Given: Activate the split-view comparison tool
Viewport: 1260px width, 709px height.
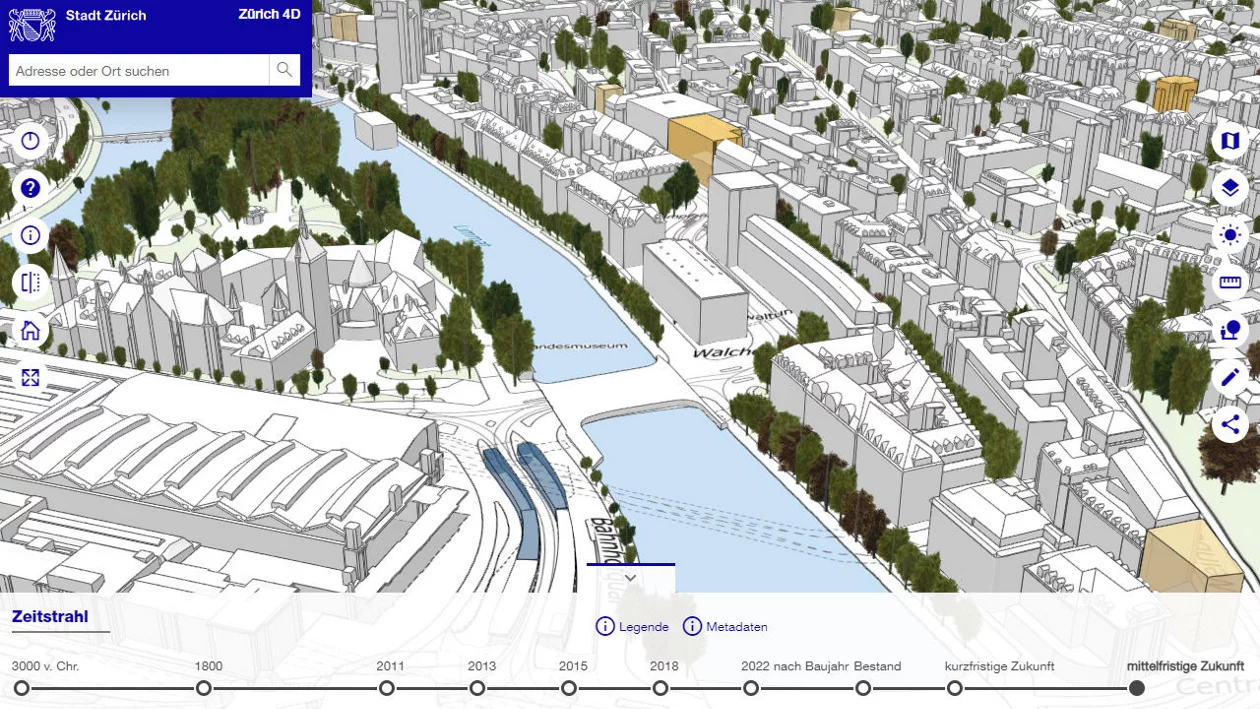Looking at the screenshot, I should coord(30,283).
